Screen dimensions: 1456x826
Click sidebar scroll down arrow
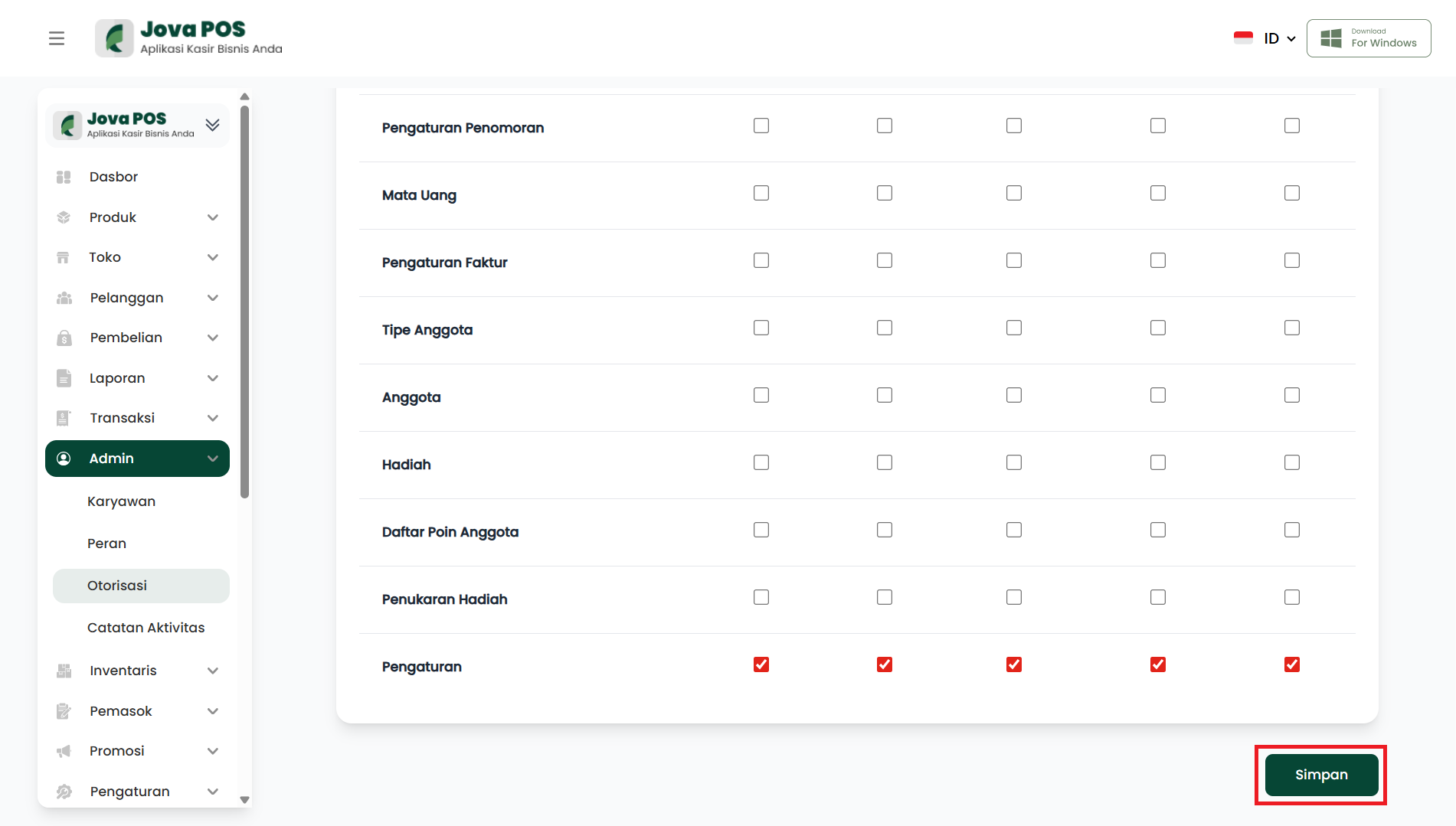coord(244,800)
